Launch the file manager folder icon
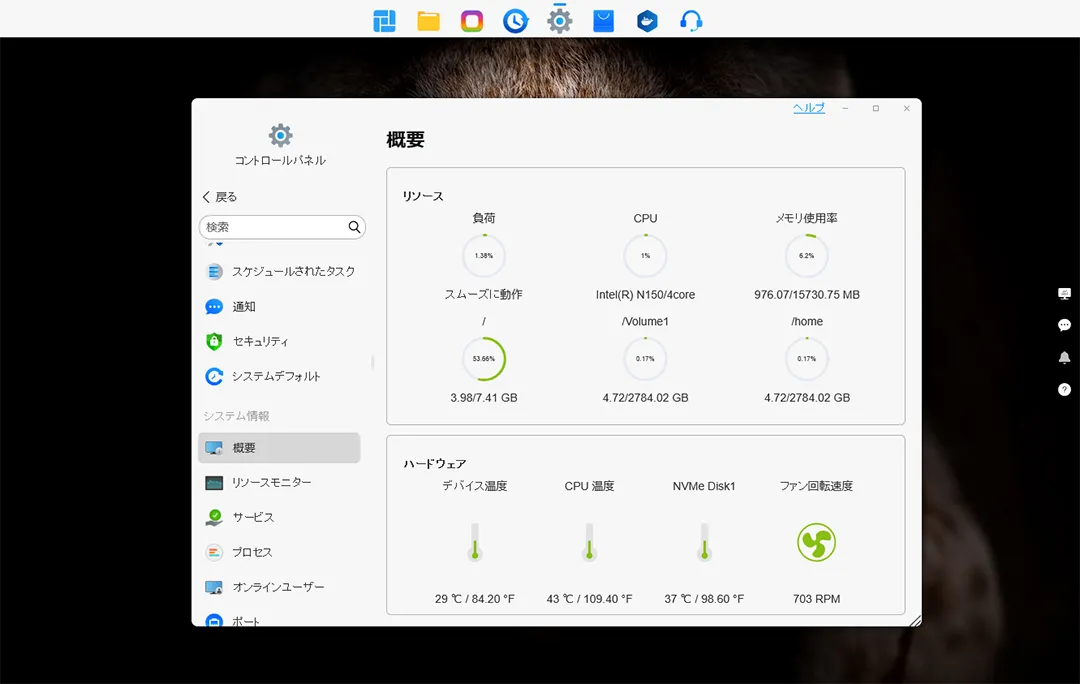1080x684 pixels. (x=428, y=21)
